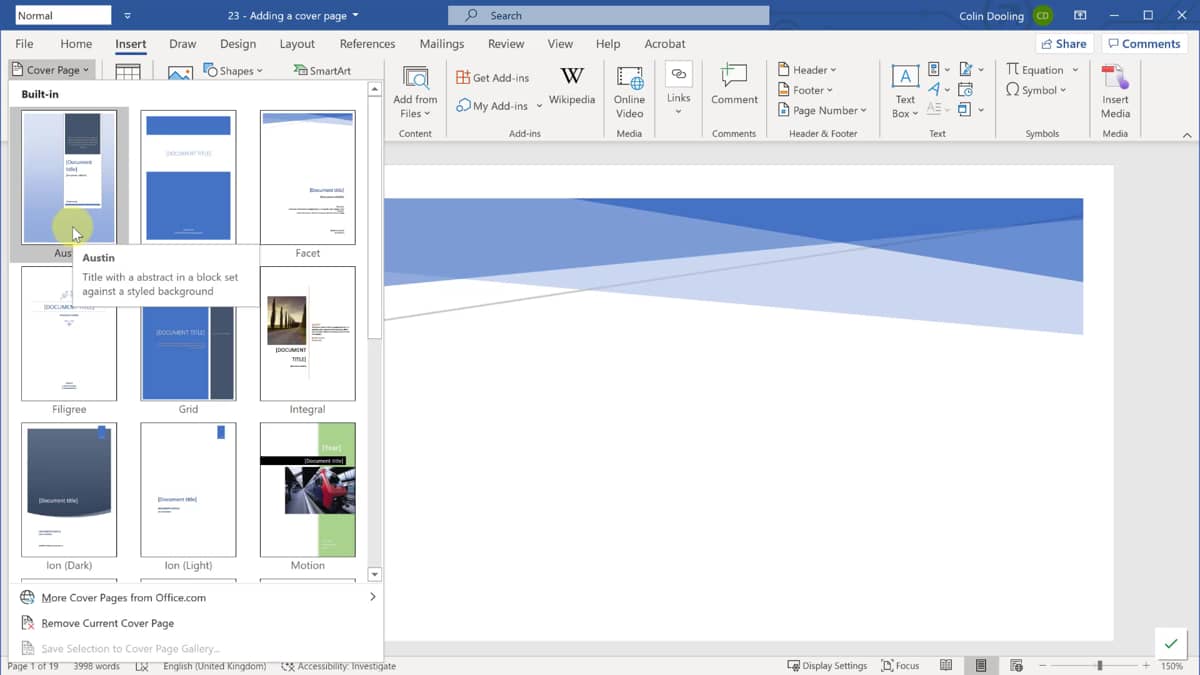Switch to the Draw tab

(183, 44)
